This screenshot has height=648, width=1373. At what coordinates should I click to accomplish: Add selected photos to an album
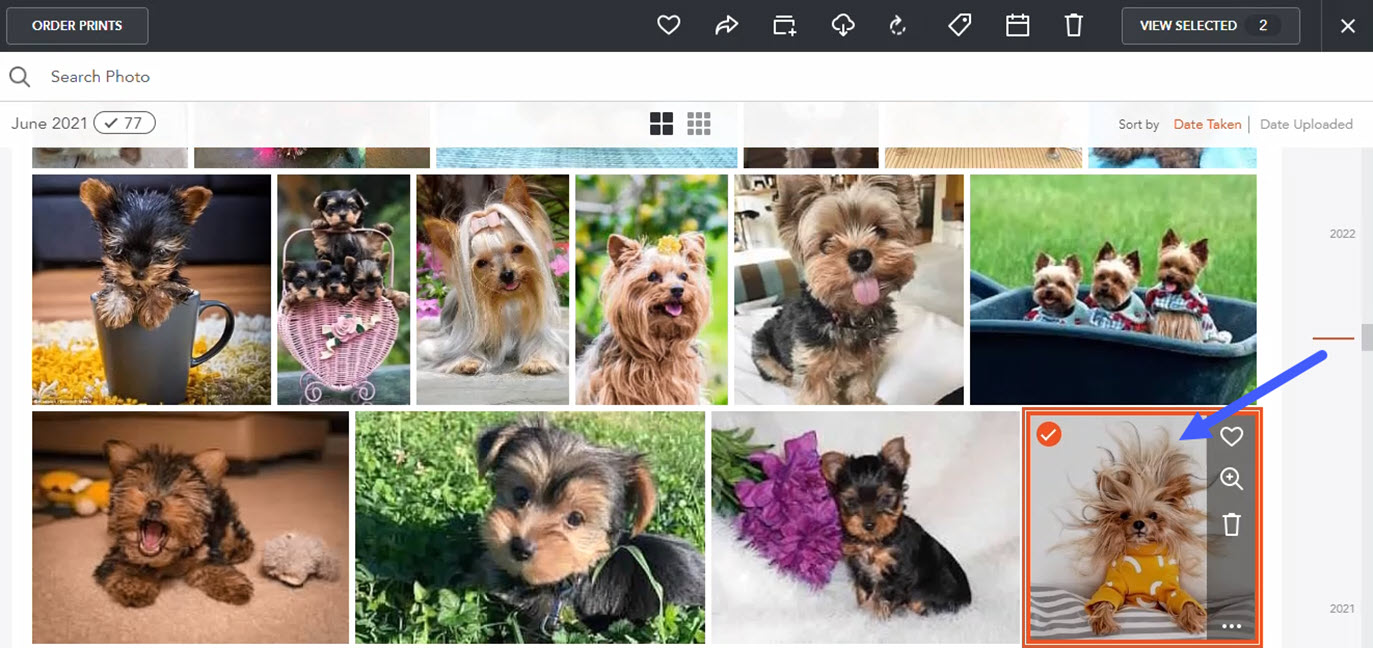(785, 25)
